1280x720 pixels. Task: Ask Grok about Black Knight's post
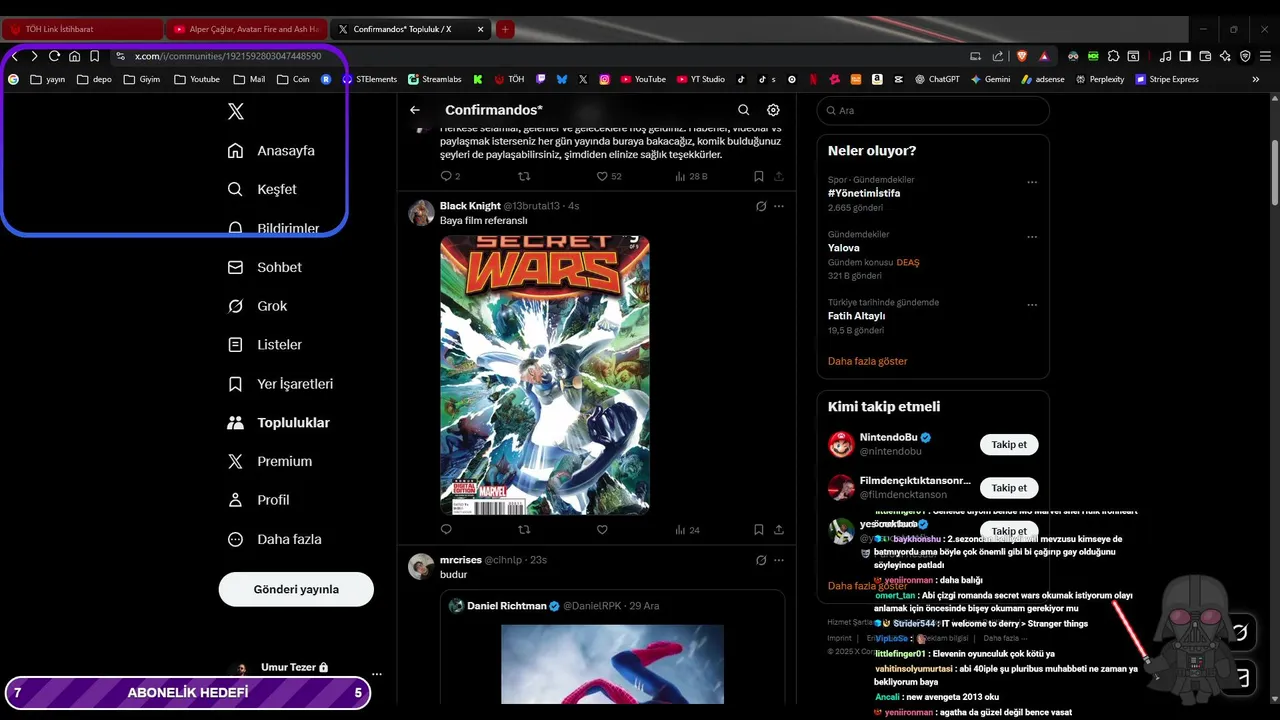[761, 206]
